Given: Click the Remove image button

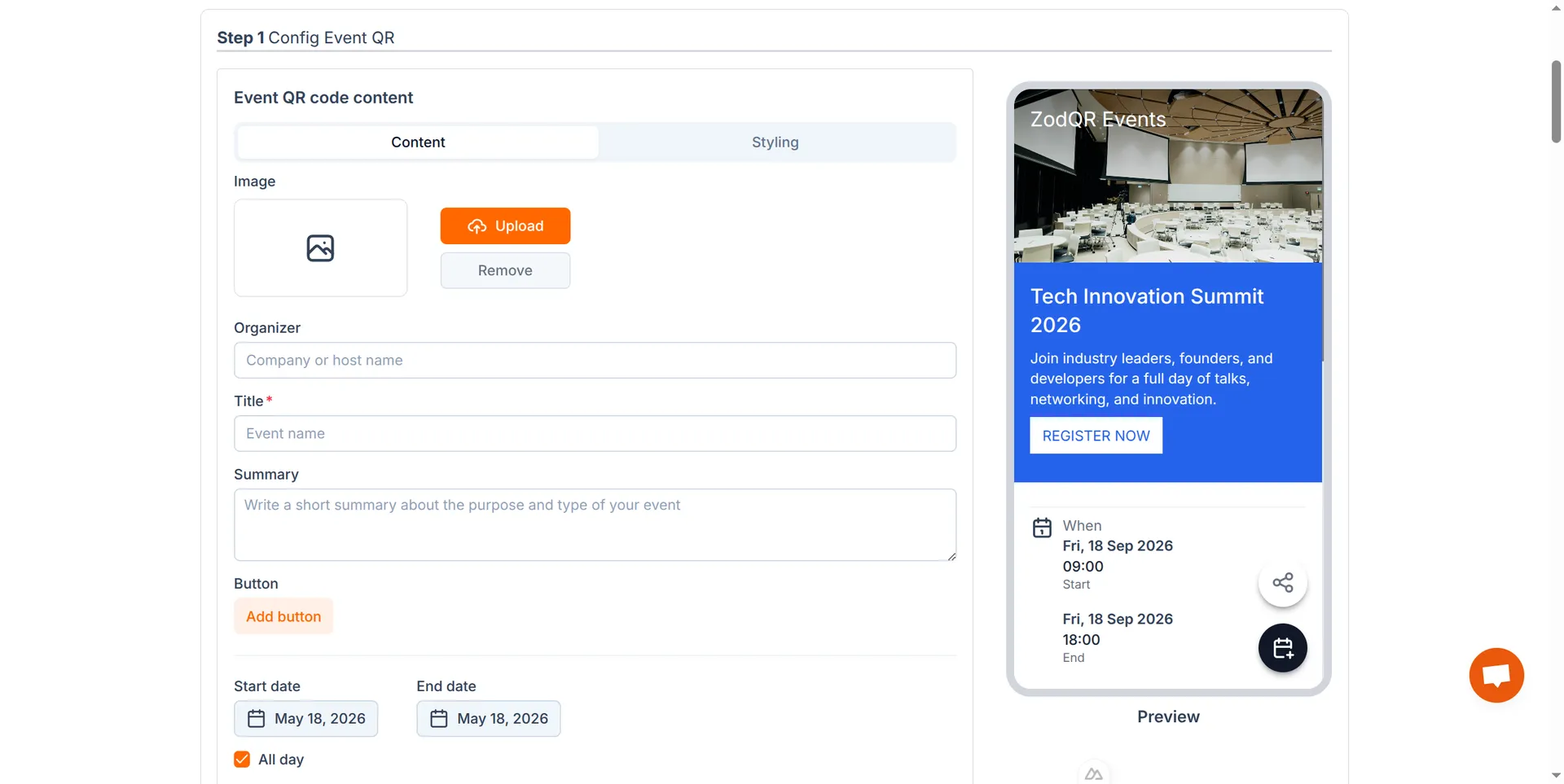Looking at the screenshot, I should click(x=505, y=270).
